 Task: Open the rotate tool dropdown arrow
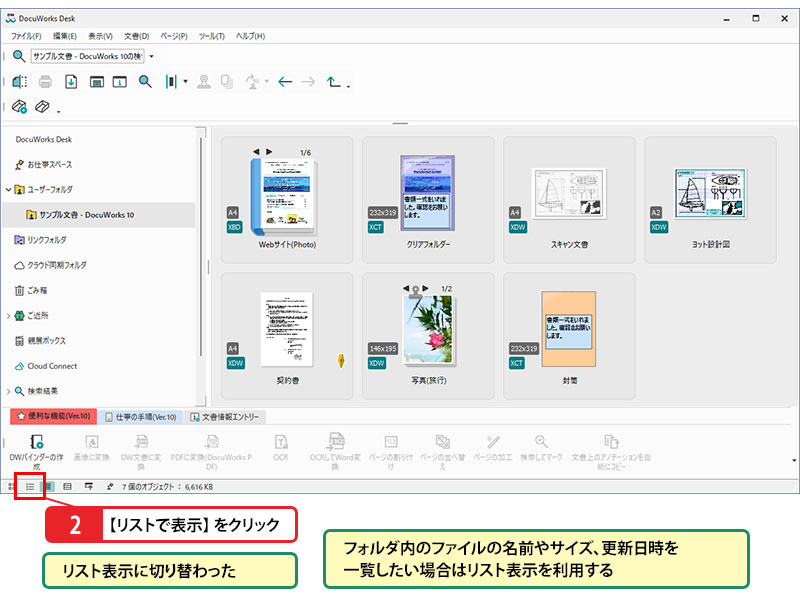(267, 81)
